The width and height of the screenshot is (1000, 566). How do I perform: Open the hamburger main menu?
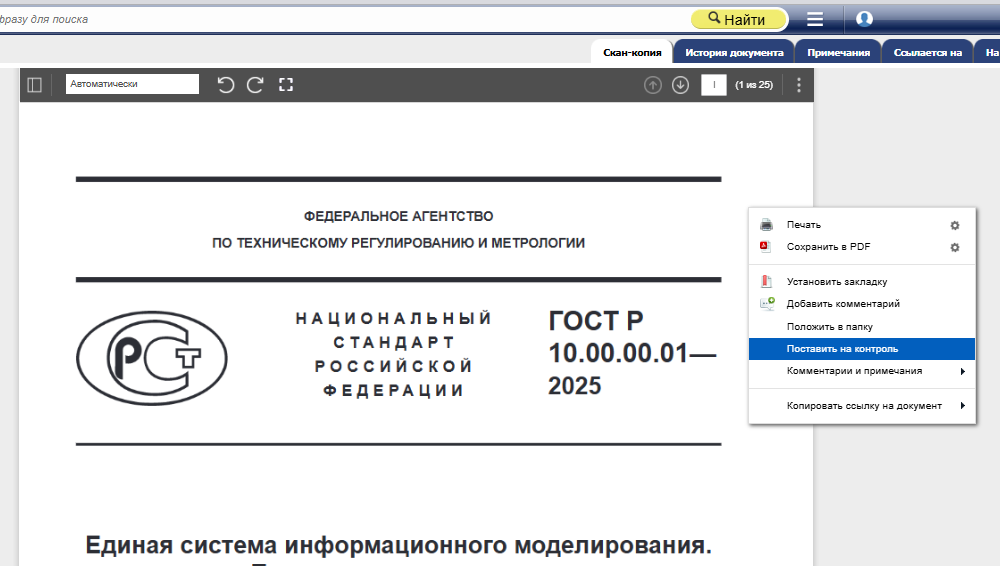[x=814, y=19]
